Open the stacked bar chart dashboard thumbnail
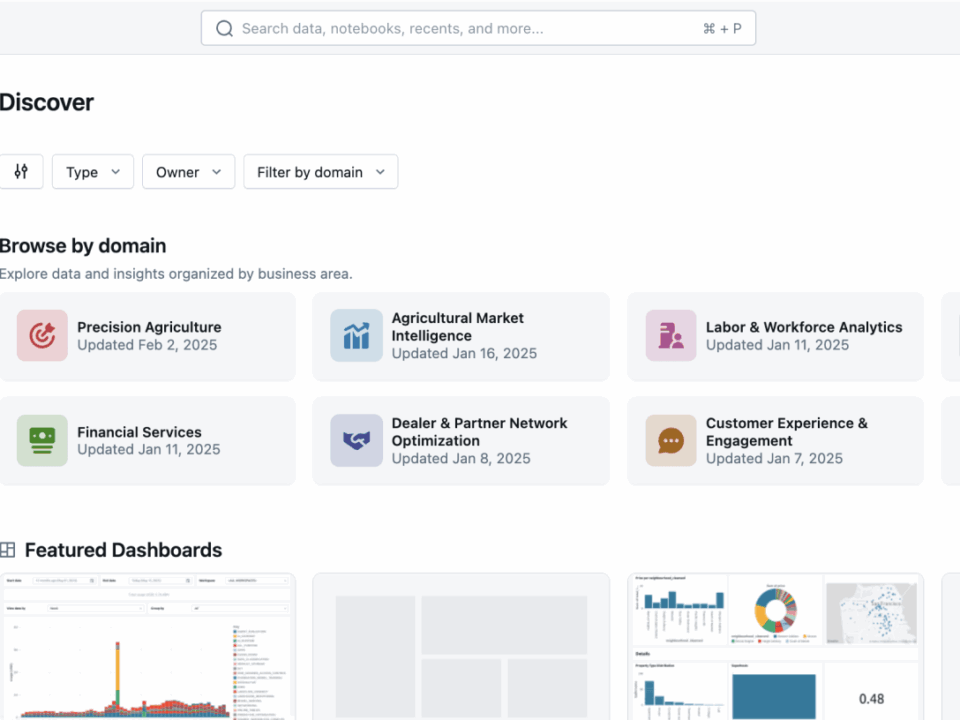This screenshot has width=960, height=720. pyautogui.click(x=147, y=647)
